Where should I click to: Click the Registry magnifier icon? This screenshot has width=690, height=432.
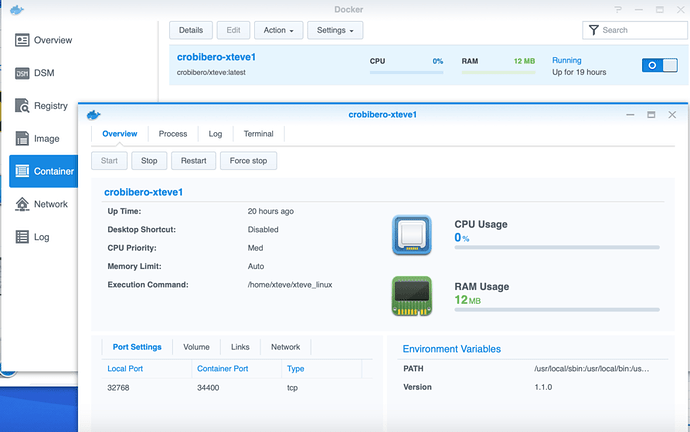[22, 106]
